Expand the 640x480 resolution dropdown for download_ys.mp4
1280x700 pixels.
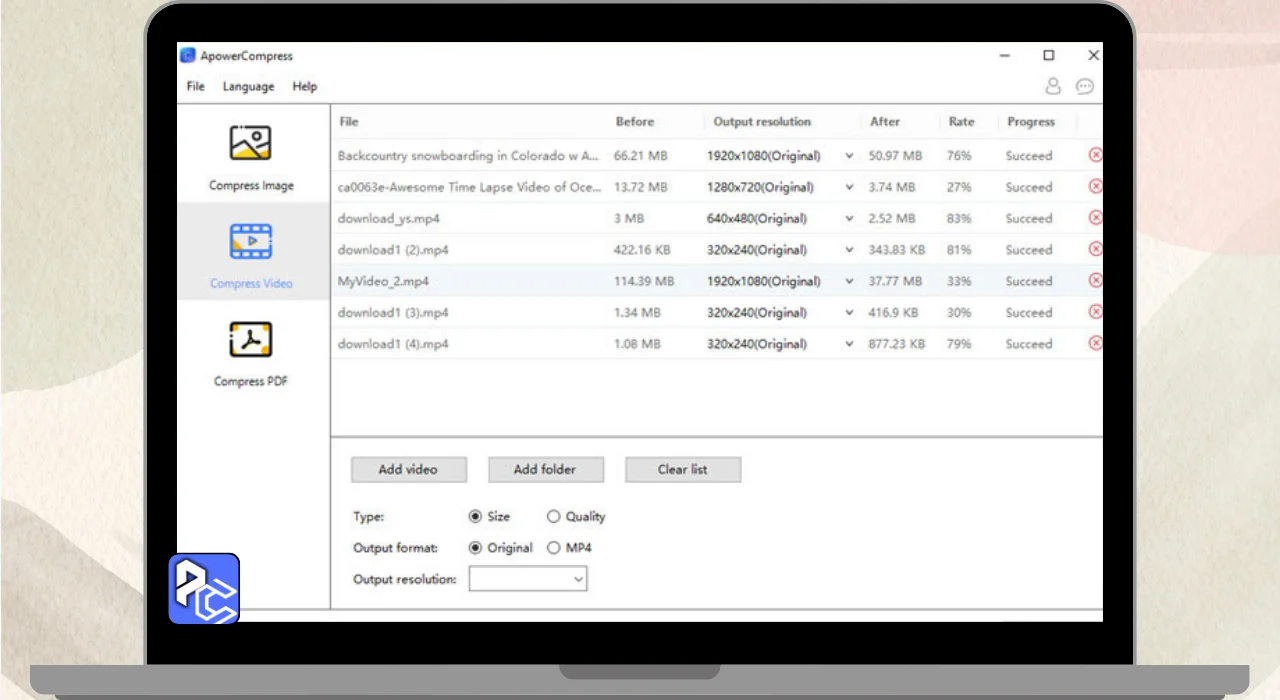849,219
